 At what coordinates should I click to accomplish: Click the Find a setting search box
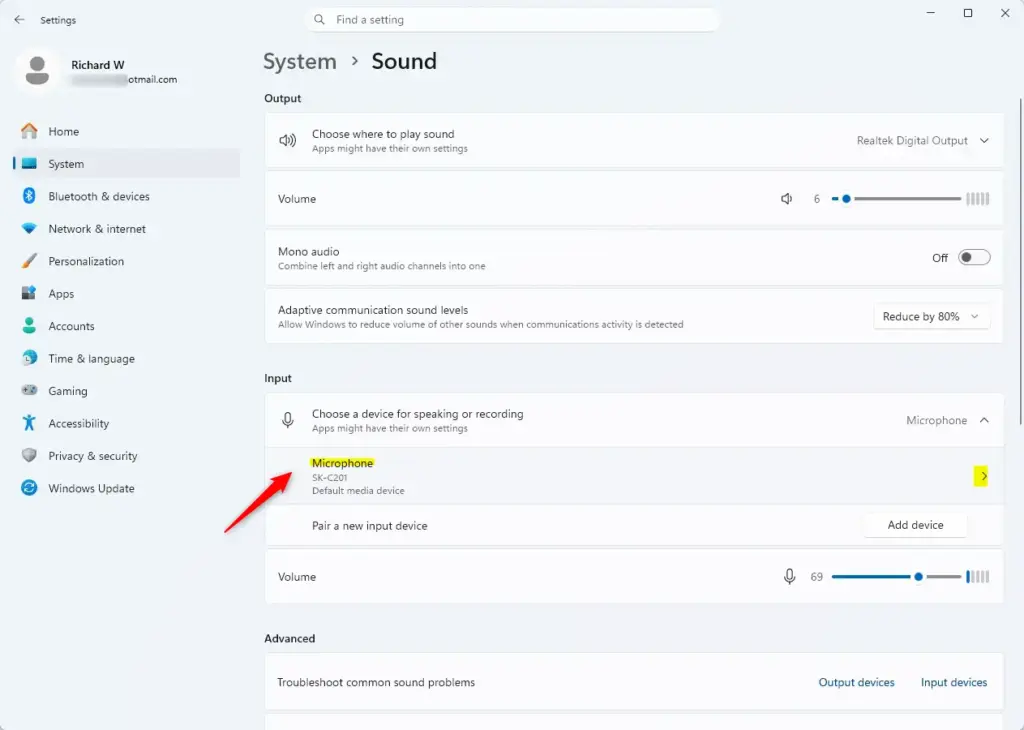coord(512,20)
